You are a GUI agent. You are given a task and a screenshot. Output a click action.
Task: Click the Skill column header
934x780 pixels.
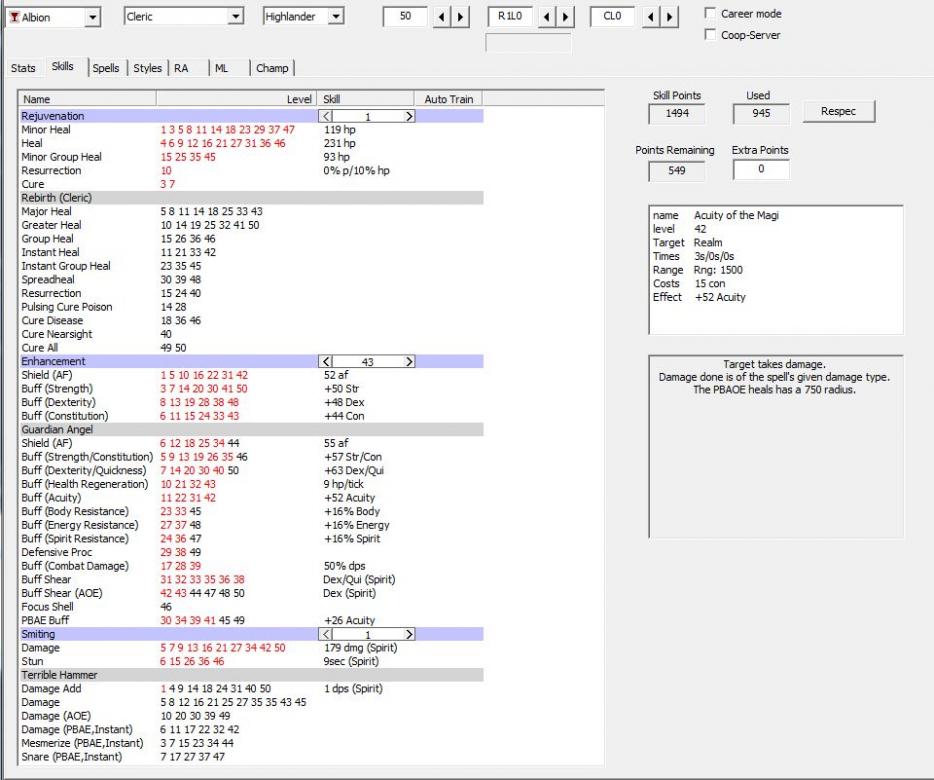(366, 99)
